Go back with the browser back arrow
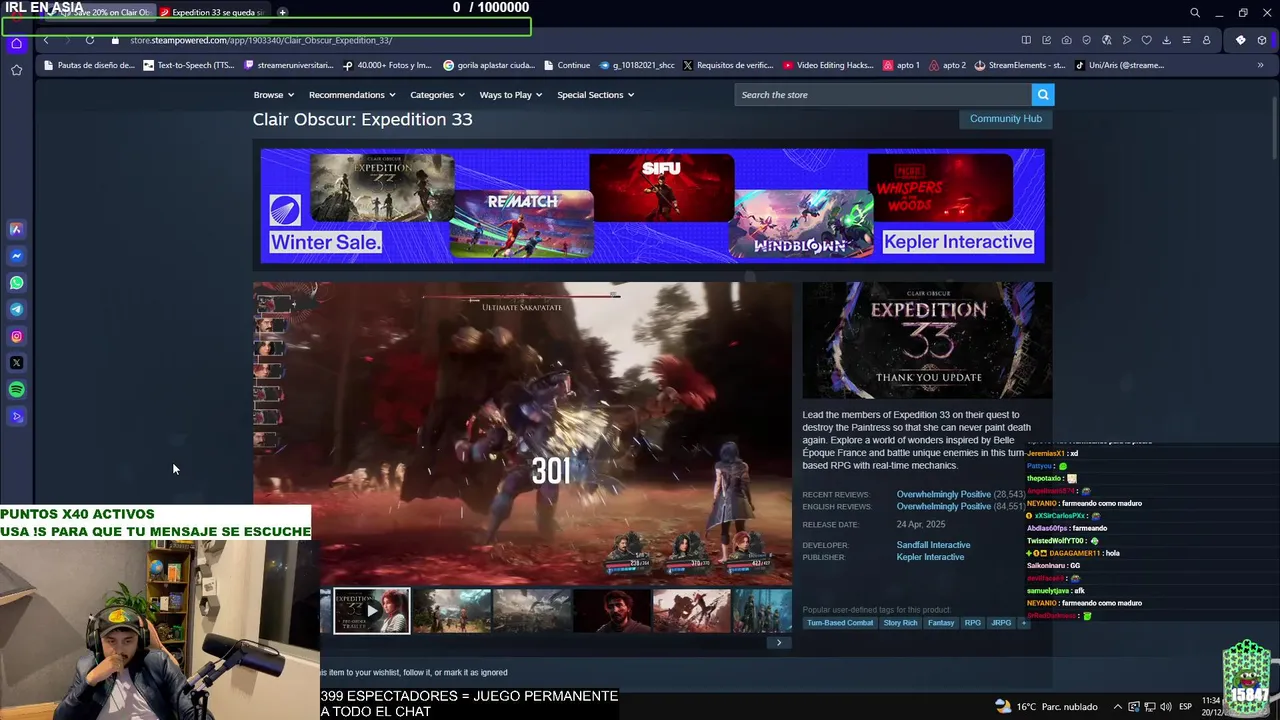Image resolution: width=1280 pixels, height=720 pixels. pyautogui.click(x=46, y=40)
